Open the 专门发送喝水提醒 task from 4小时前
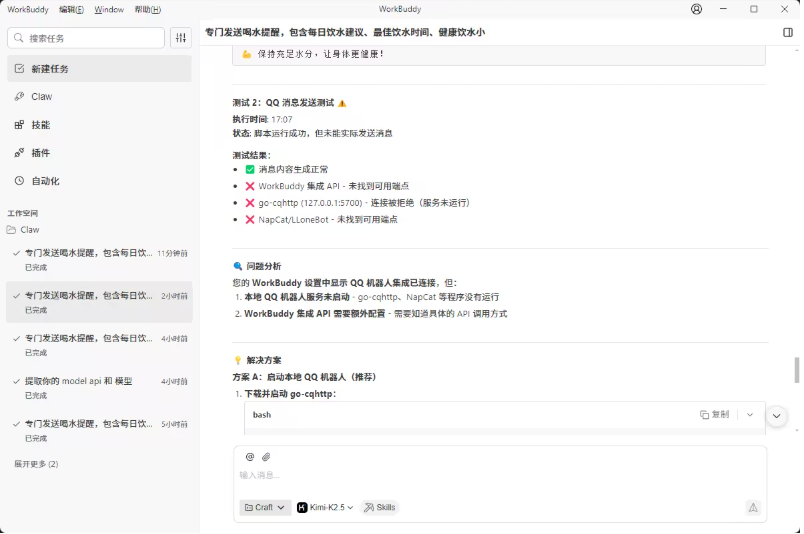The image size is (804, 534). click(99, 345)
